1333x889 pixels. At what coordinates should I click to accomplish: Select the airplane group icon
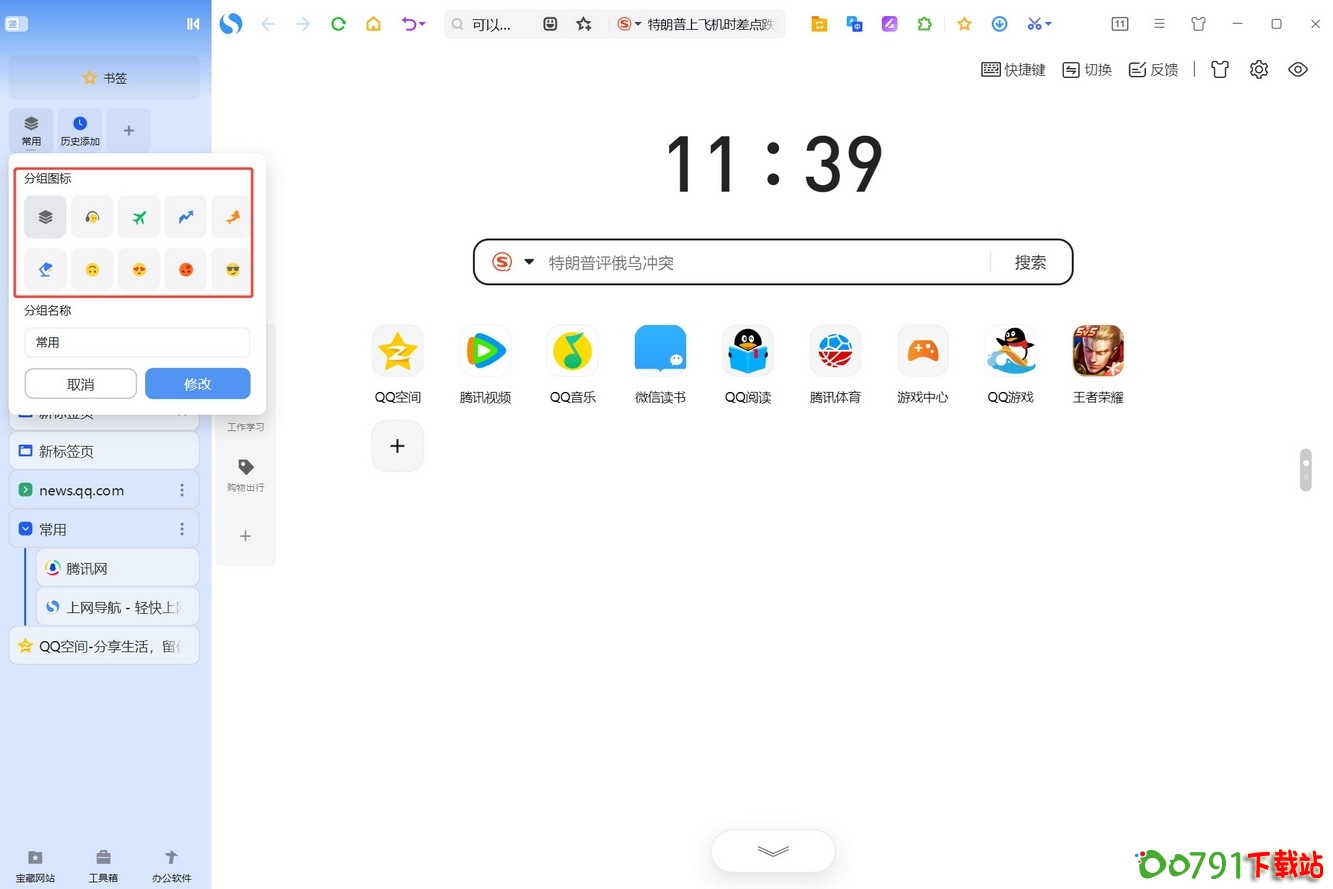(138, 216)
